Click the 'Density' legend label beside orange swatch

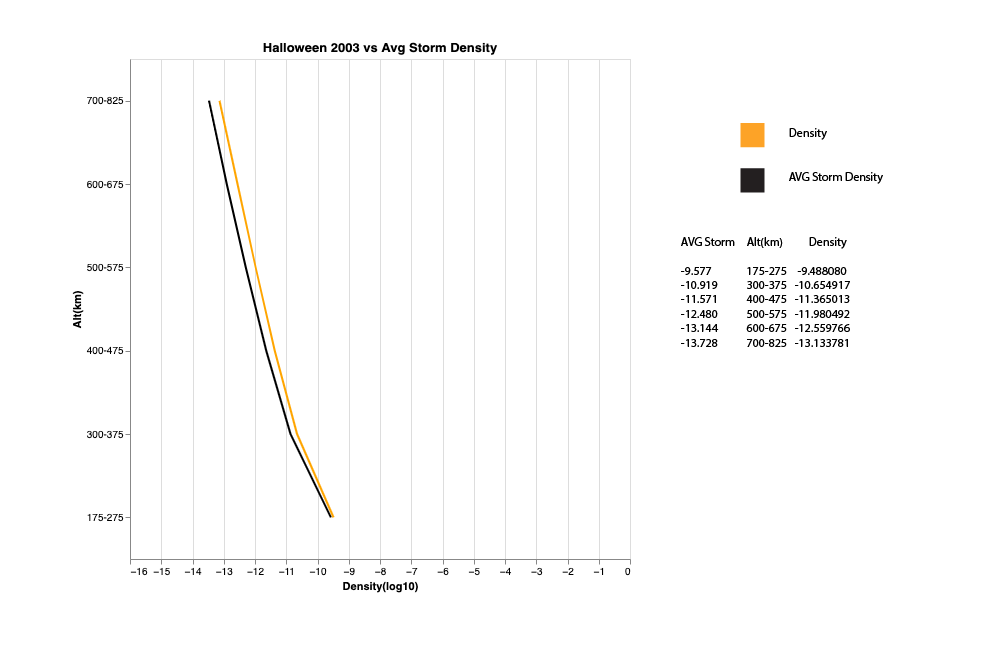(807, 133)
